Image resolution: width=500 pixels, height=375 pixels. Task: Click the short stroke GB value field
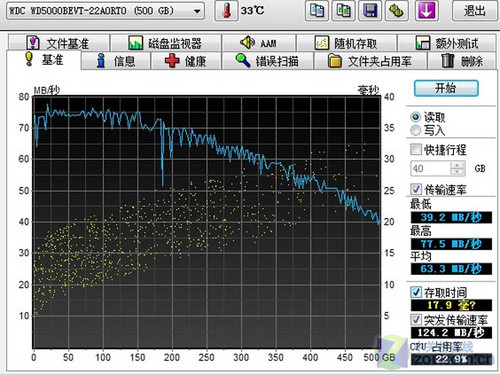pos(431,168)
